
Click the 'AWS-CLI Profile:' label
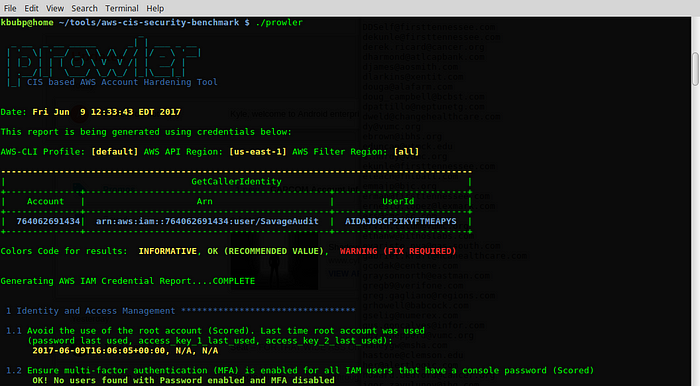click(43, 152)
